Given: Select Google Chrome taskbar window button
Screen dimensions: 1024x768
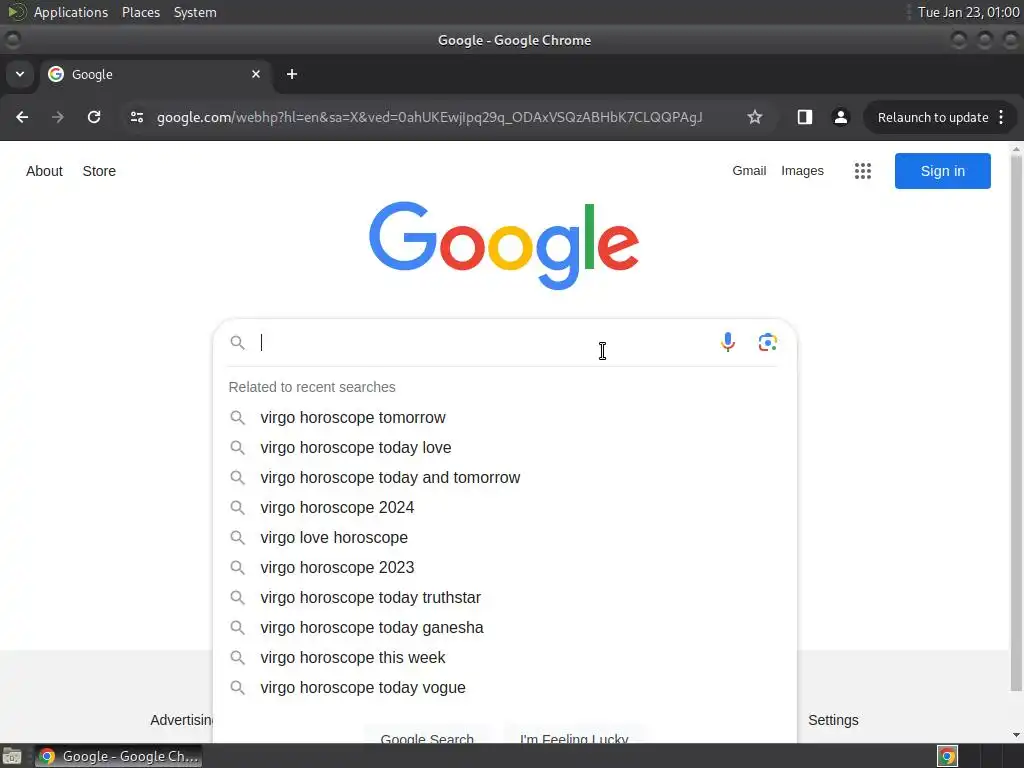Looking at the screenshot, I should (x=118, y=756).
